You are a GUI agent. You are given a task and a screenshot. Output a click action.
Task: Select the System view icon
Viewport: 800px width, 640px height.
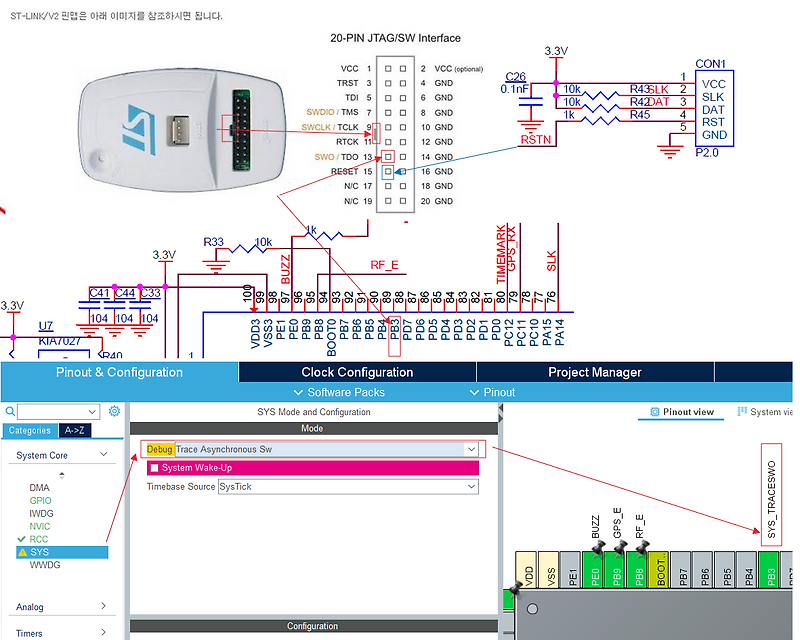741,412
